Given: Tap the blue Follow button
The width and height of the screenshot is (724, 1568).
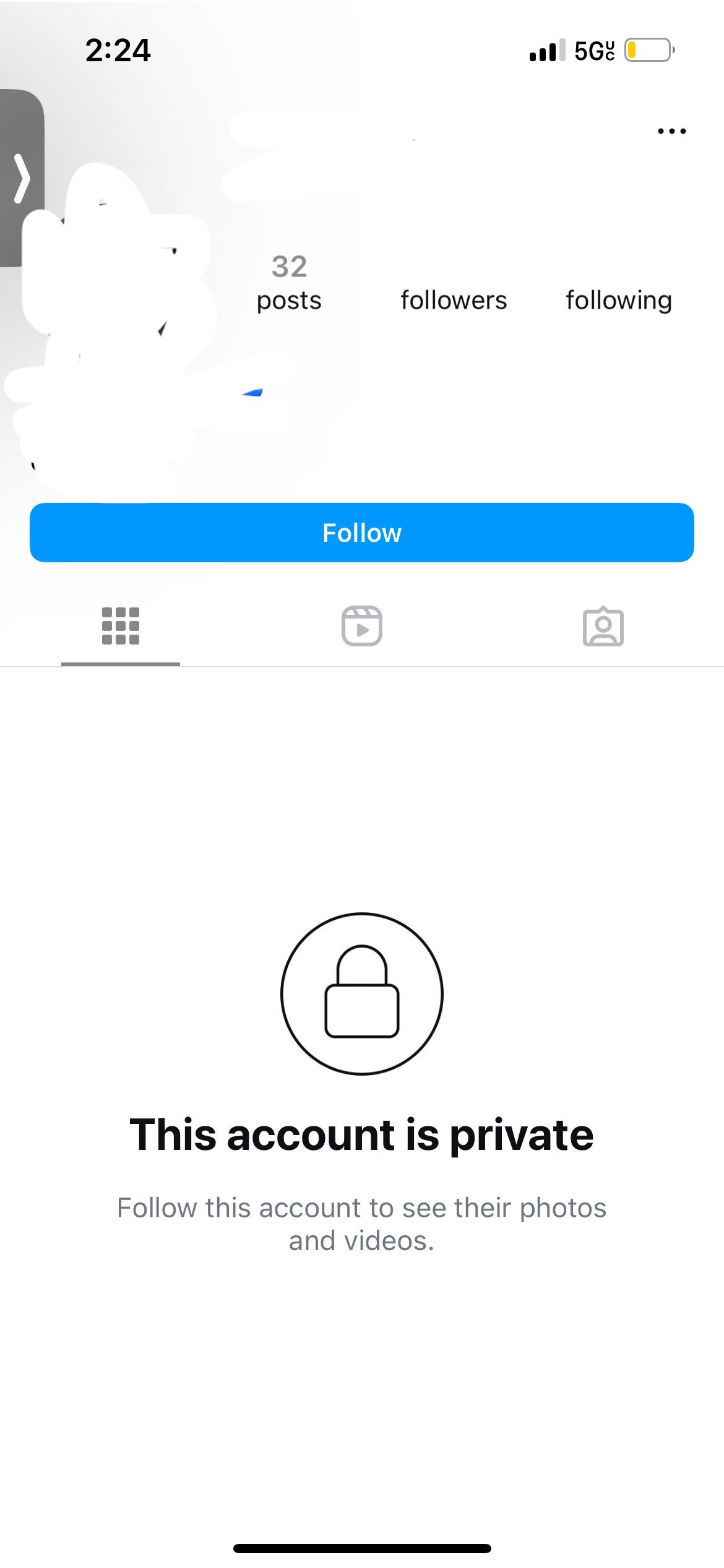Looking at the screenshot, I should tap(362, 533).
